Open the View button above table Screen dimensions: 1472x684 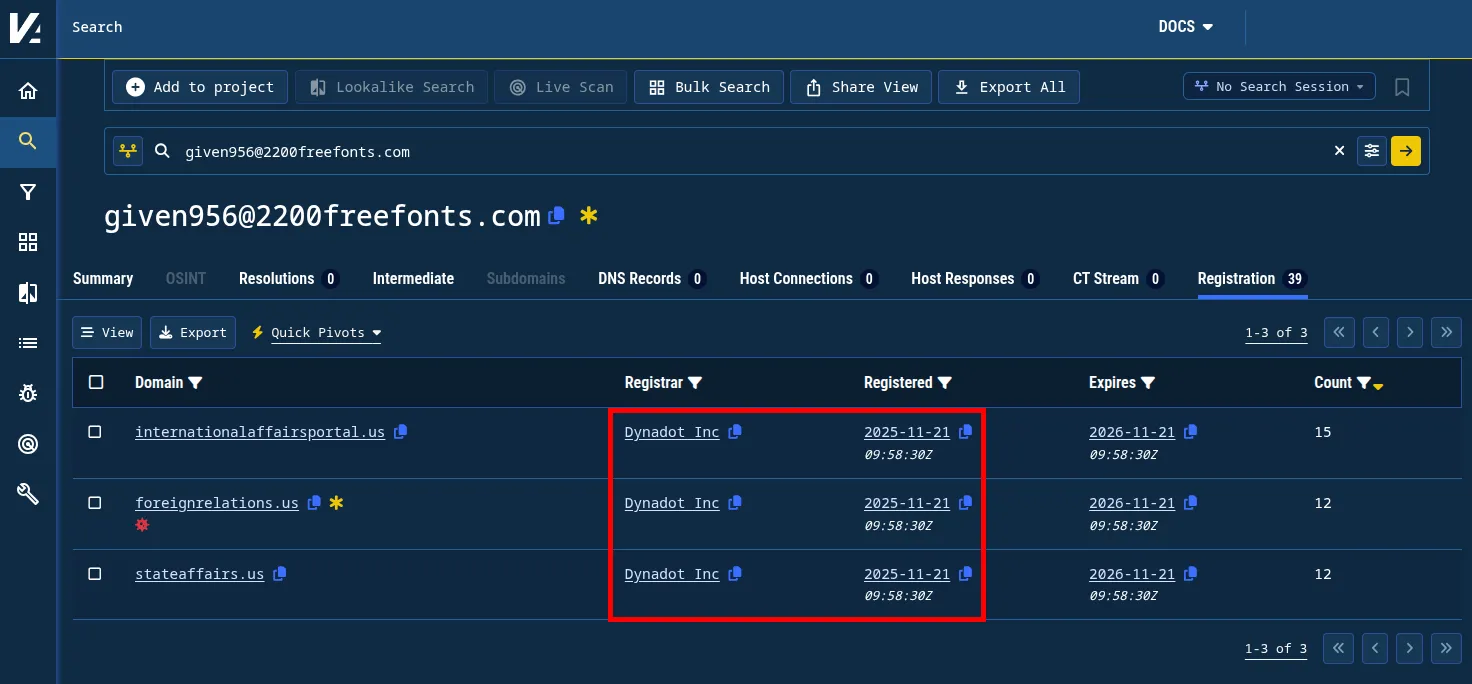coord(107,333)
